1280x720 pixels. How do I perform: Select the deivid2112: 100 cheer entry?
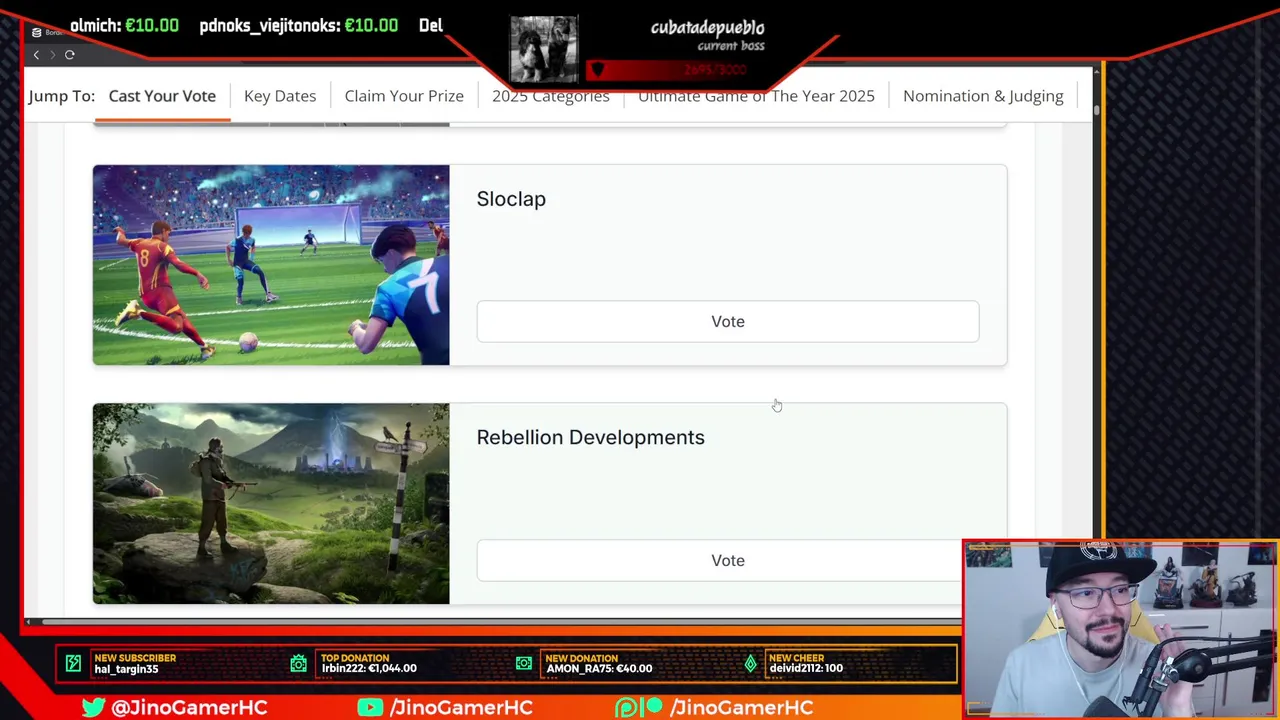(806, 669)
